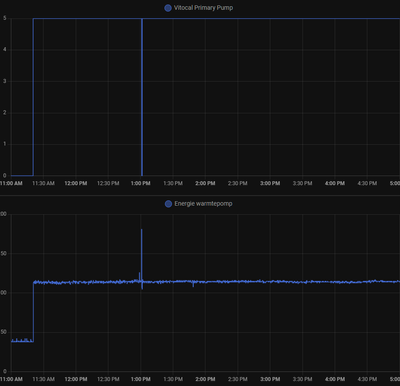The image size is (400, 386).
Task: Click the energy peak spike in lower chart
Action: [142, 253]
